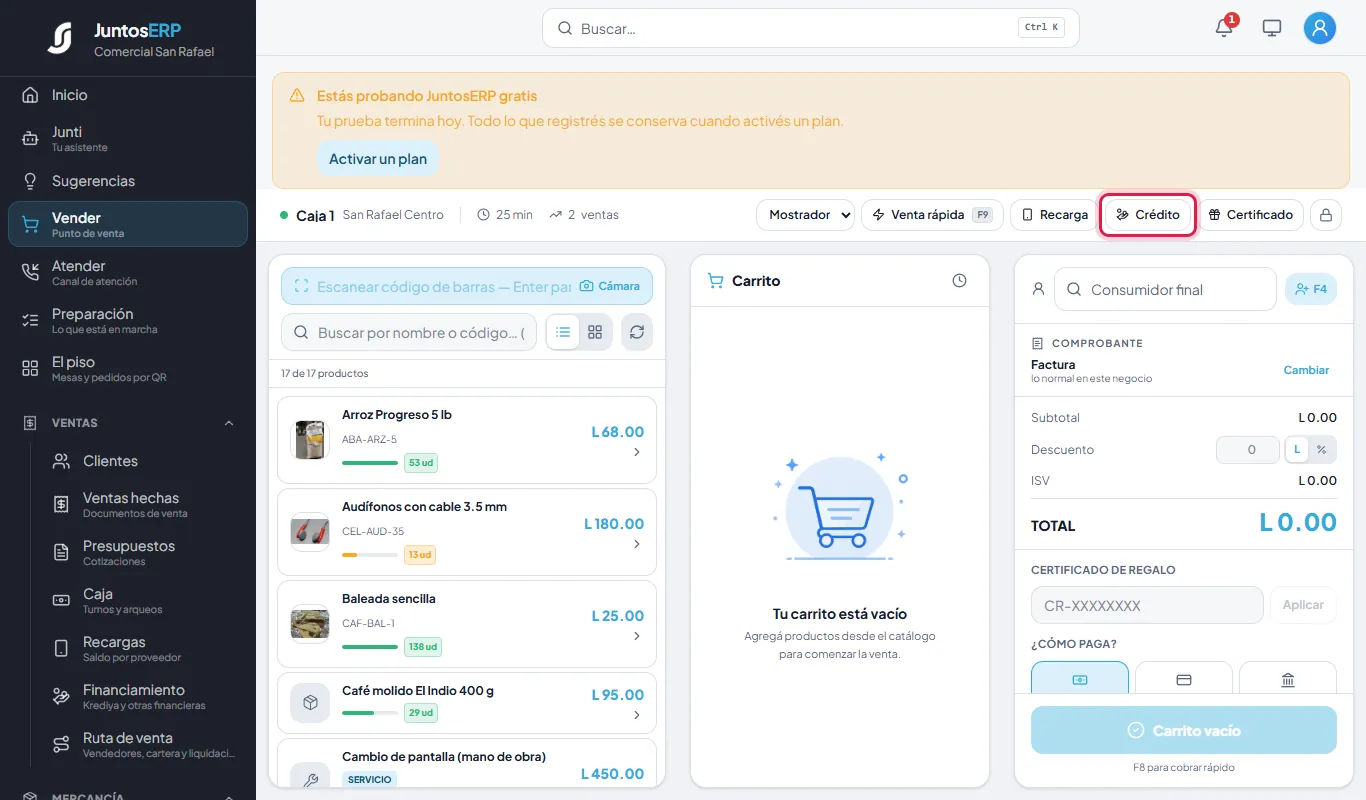Open Financiamiento in sidebar
The width and height of the screenshot is (1366, 800).
click(x=144, y=696)
